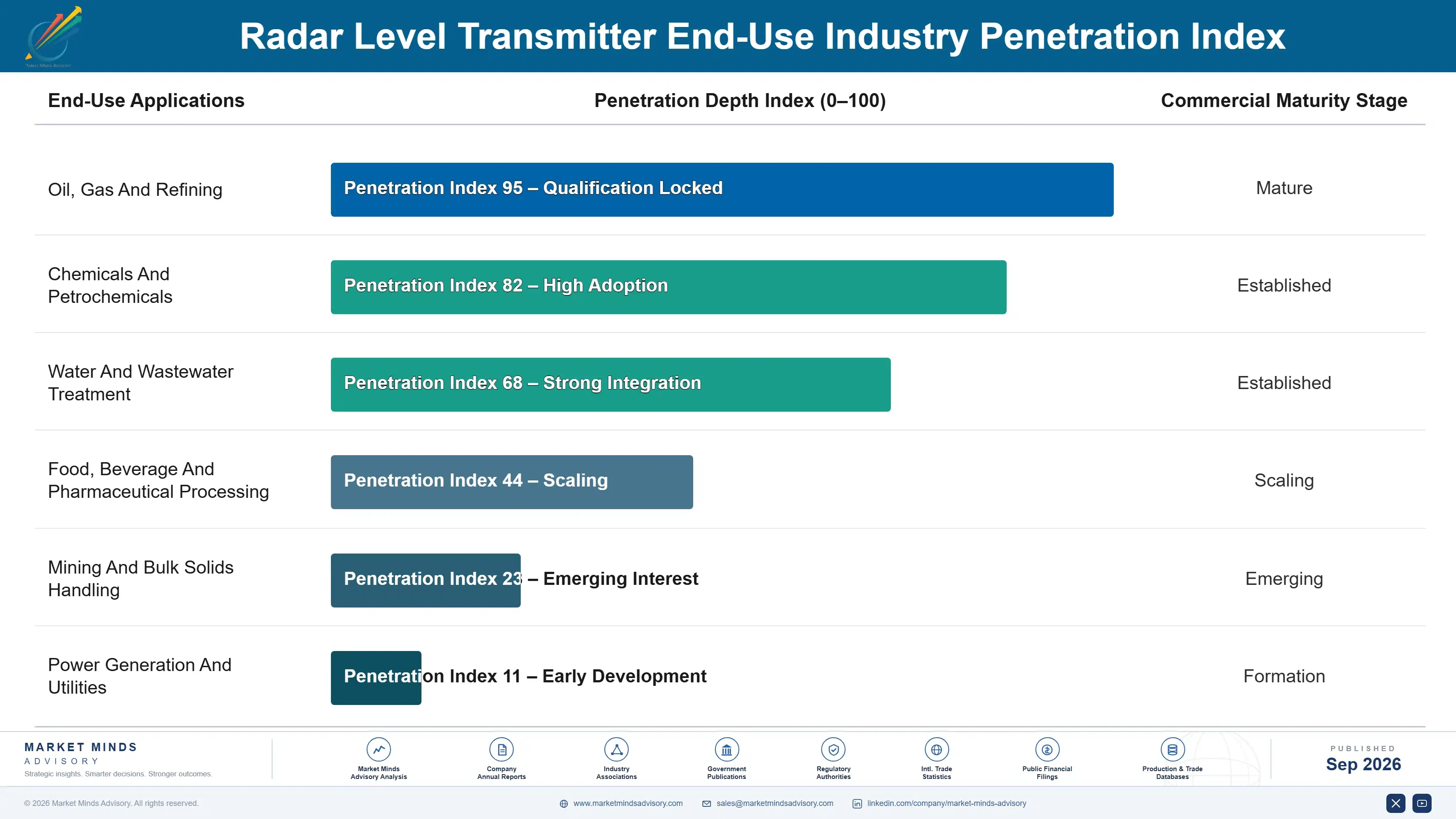Click the Government Publications building icon
The height and width of the screenshot is (819, 1456).
(726, 749)
